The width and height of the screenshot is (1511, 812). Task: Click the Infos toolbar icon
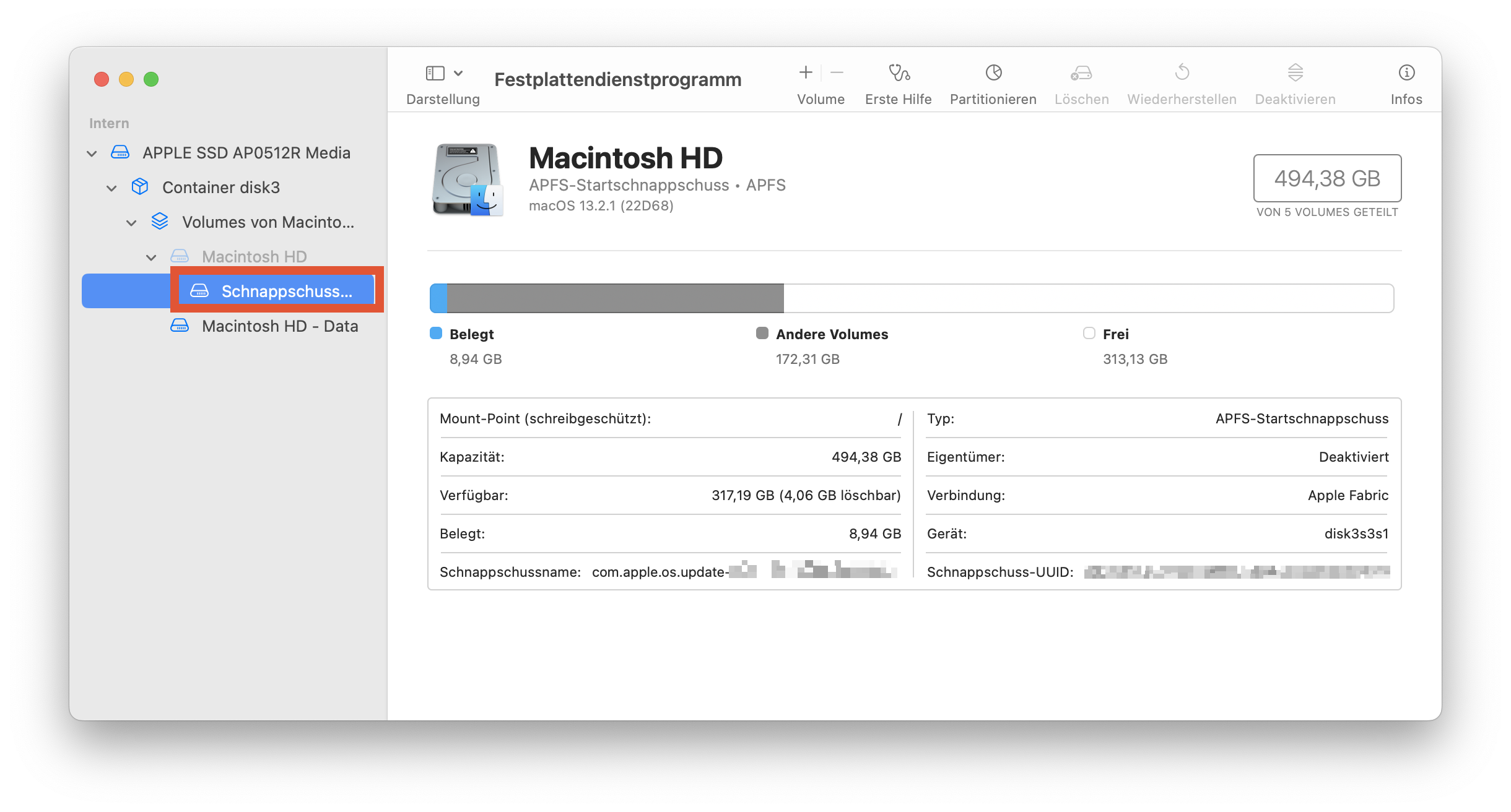pyautogui.click(x=1406, y=73)
